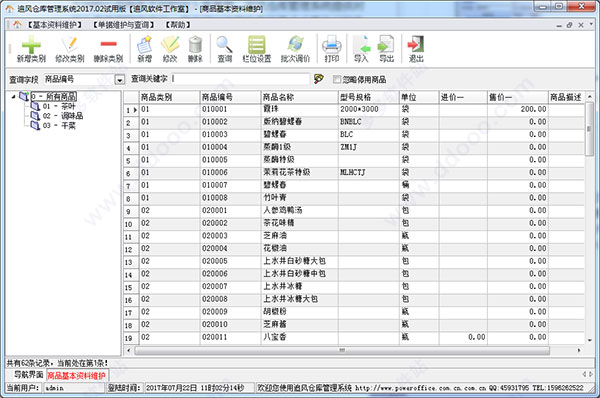Click the 修改类别 pencil icon
The image size is (600, 398).
tap(70, 46)
